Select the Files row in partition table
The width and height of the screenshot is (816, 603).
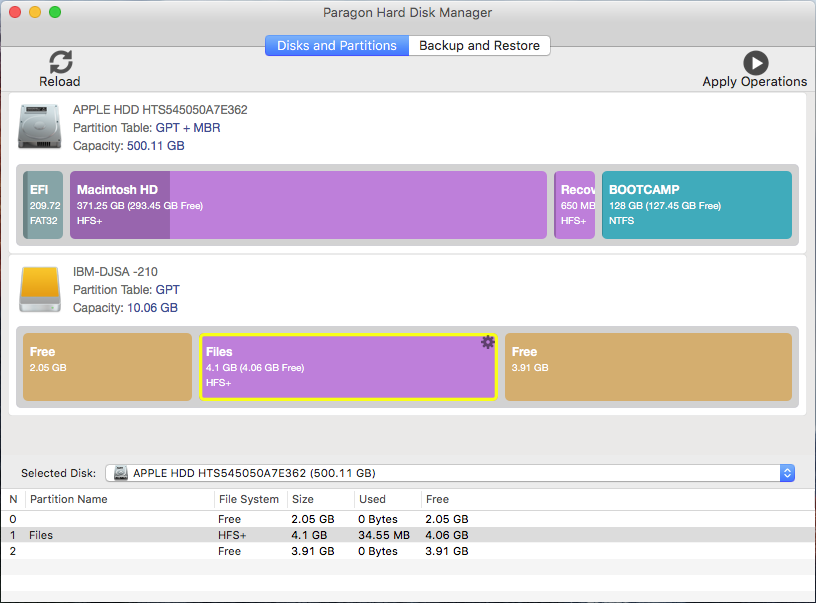tap(408, 535)
